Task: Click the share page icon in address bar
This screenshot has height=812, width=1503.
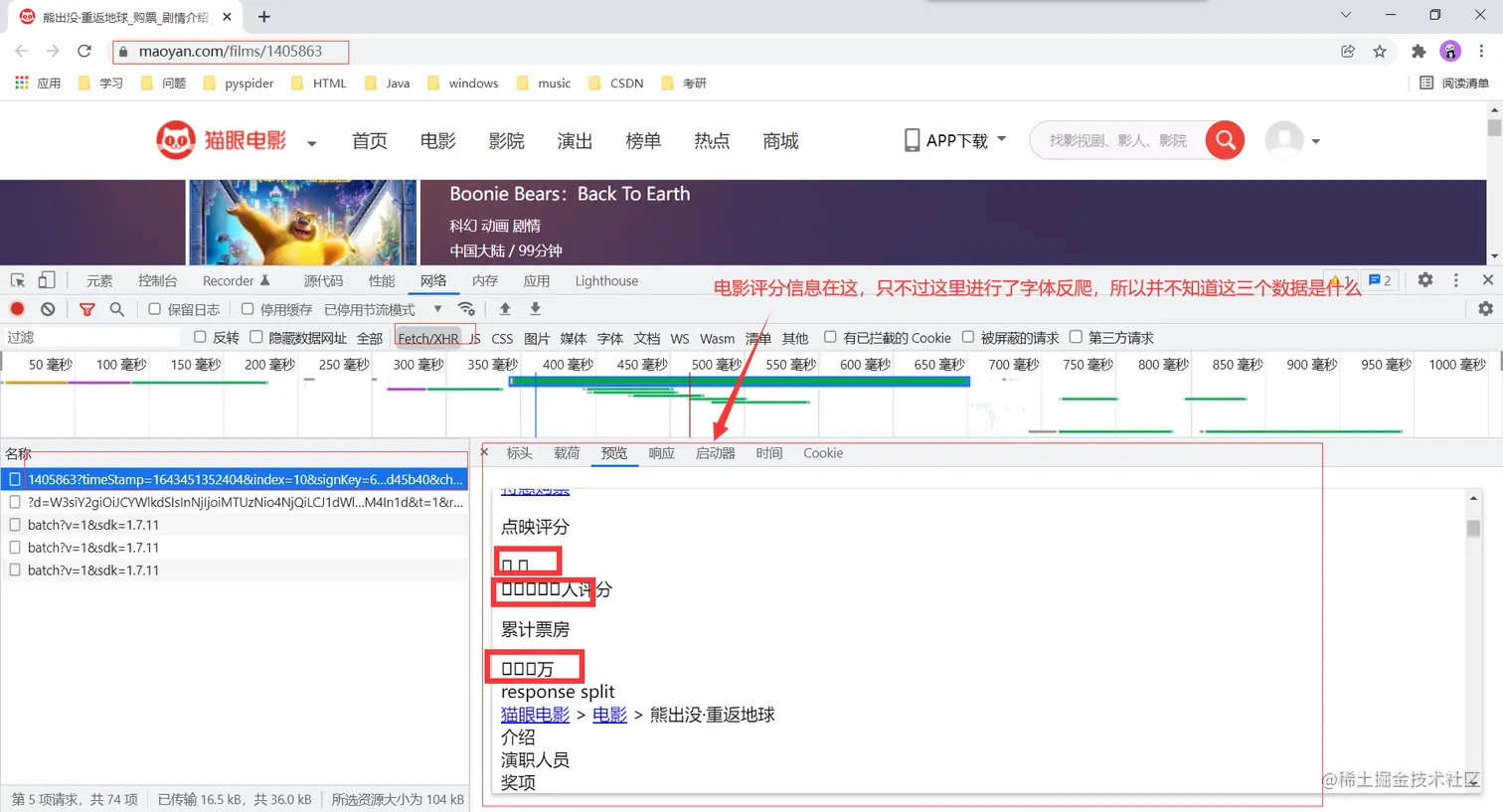Action: [x=1348, y=51]
